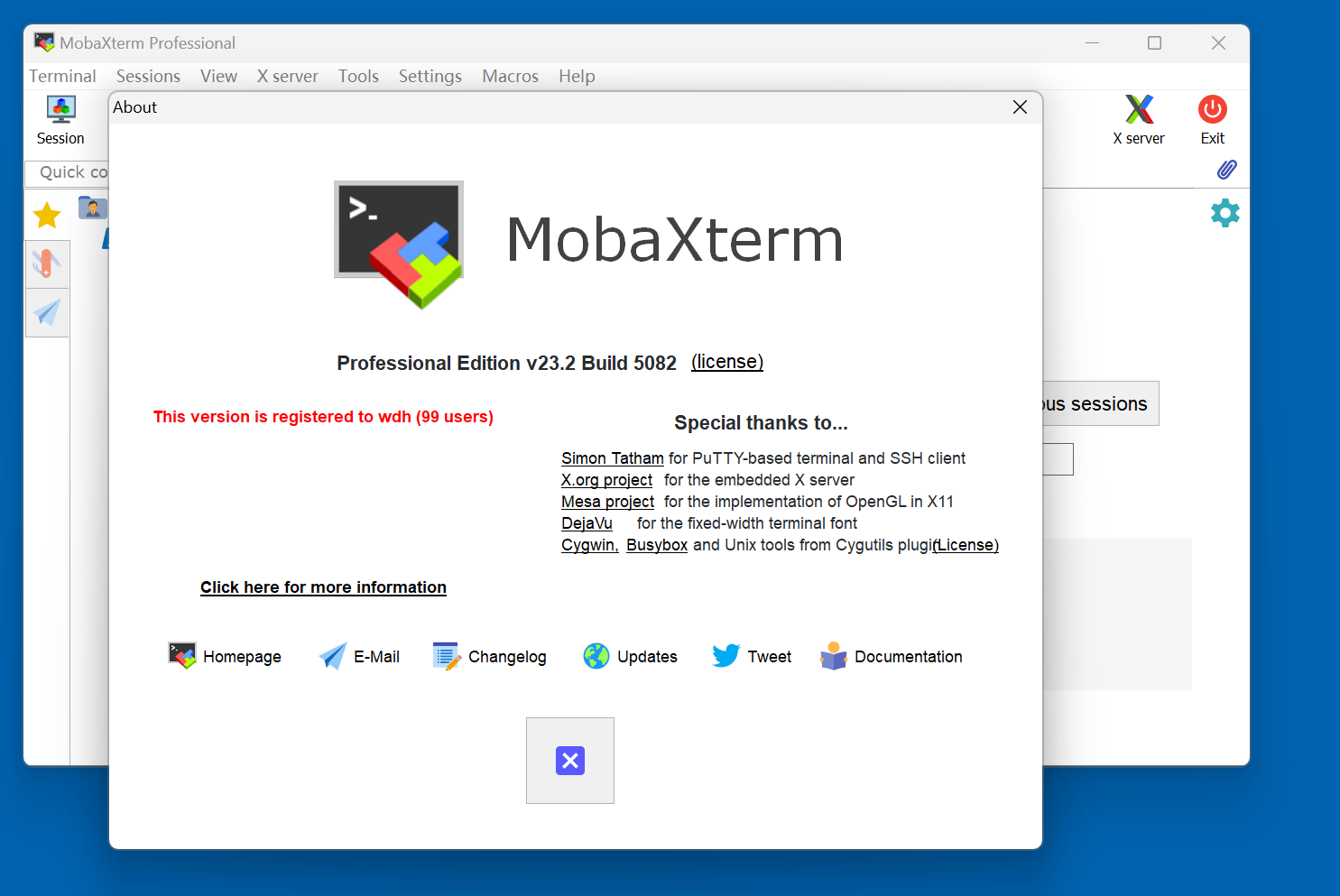Click the paperclip attachment icon
The height and width of the screenshot is (896, 1340).
(x=1226, y=170)
